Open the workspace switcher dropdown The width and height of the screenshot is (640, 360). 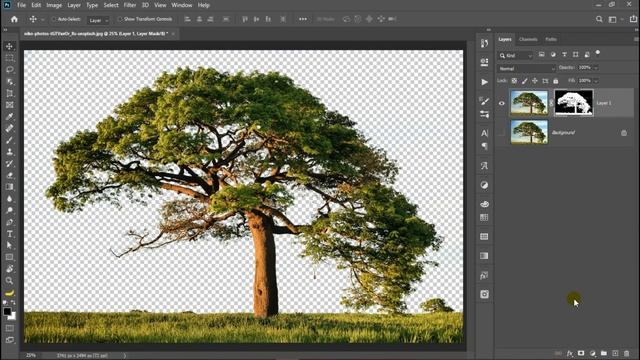pos(615,19)
